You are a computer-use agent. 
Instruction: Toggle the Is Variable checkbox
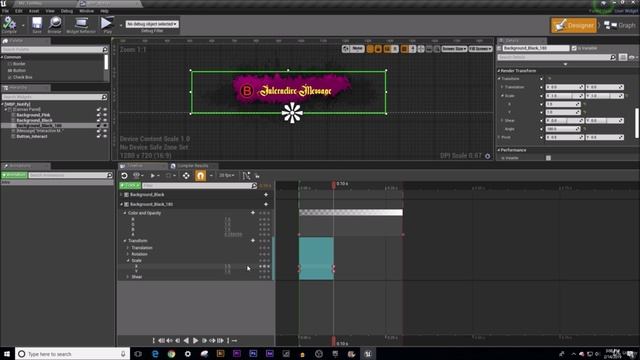pyautogui.click(x=574, y=48)
